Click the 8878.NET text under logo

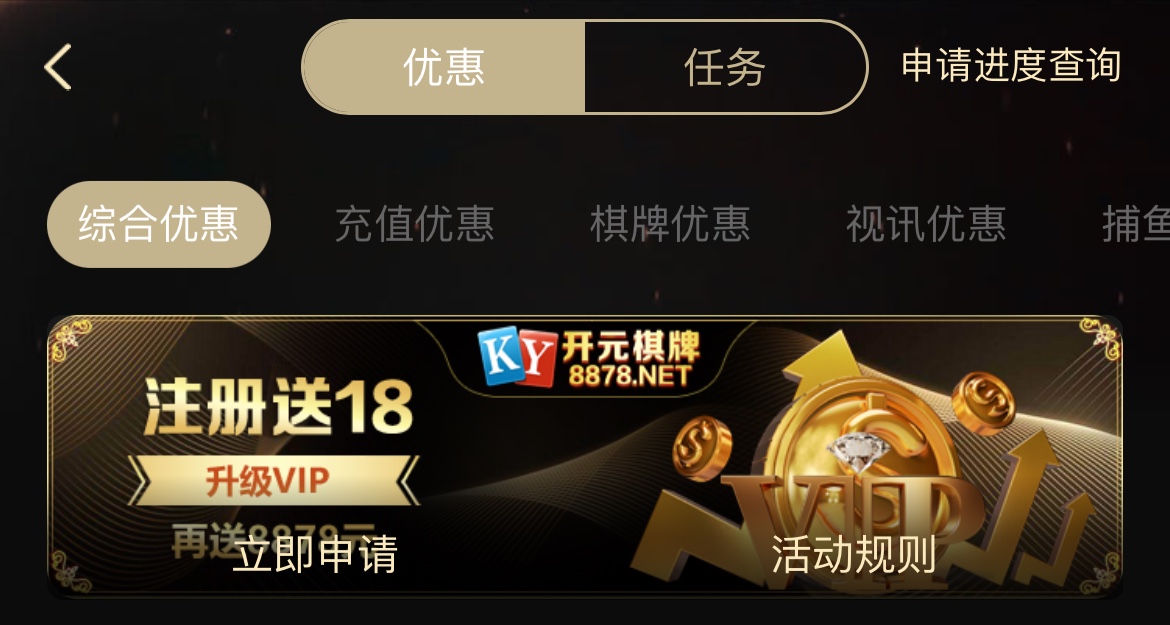pyautogui.click(x=630, y=375)
